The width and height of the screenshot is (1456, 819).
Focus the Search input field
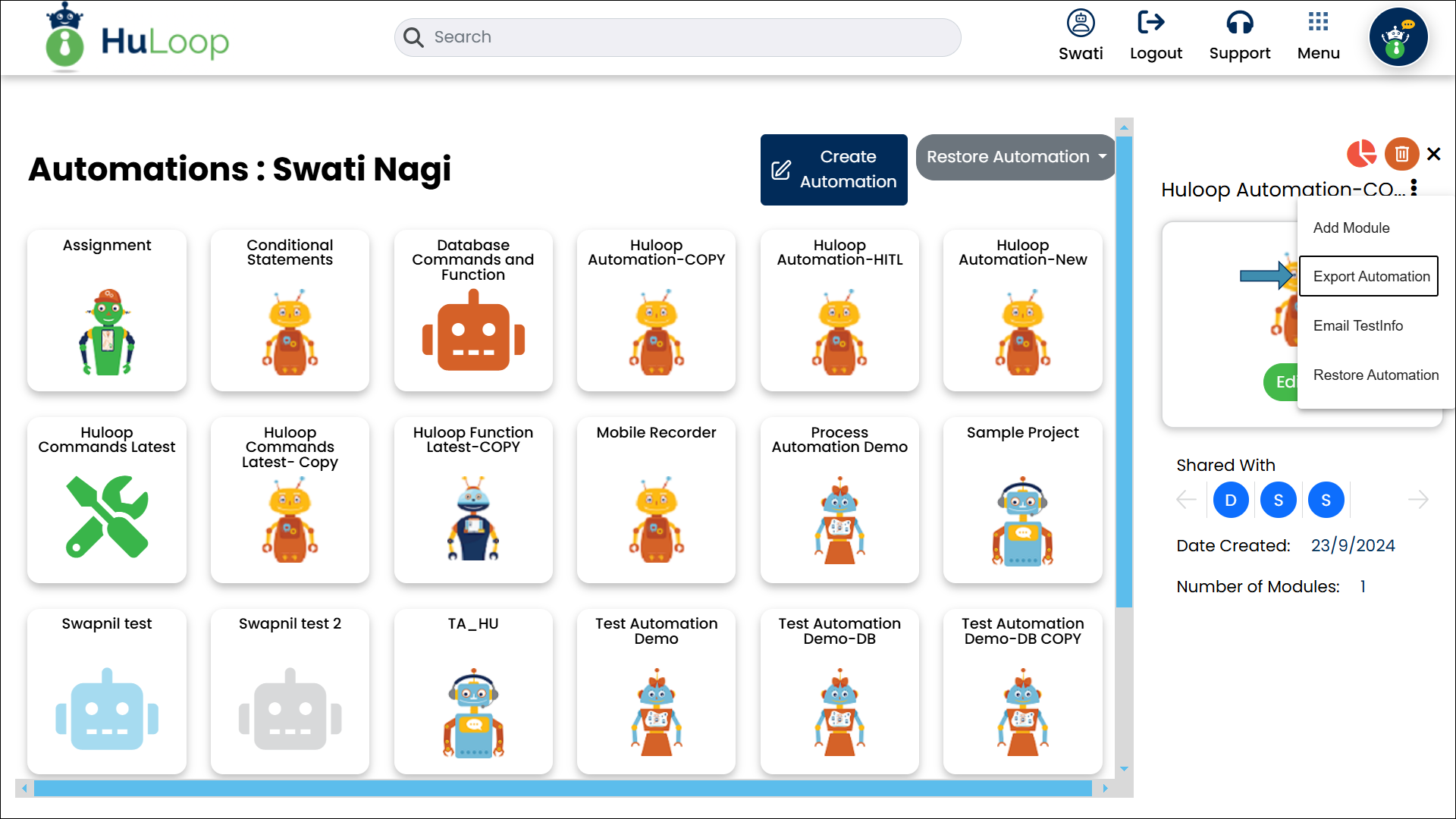pyautogui.click(x=677, y=37)
